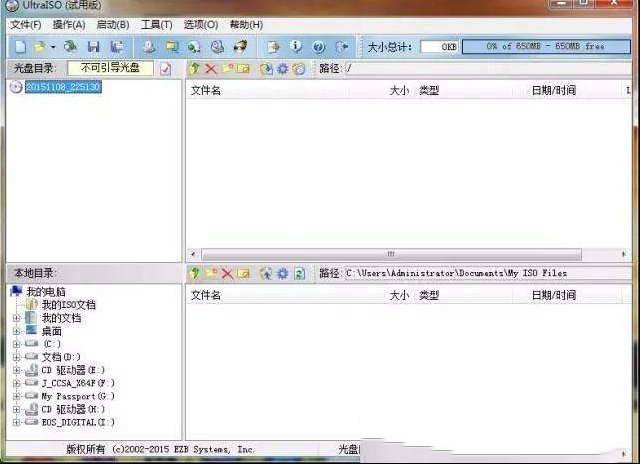Sort the image pane by 文件名 column
Viewport: 640px width, 464px height.
point(206,90)
